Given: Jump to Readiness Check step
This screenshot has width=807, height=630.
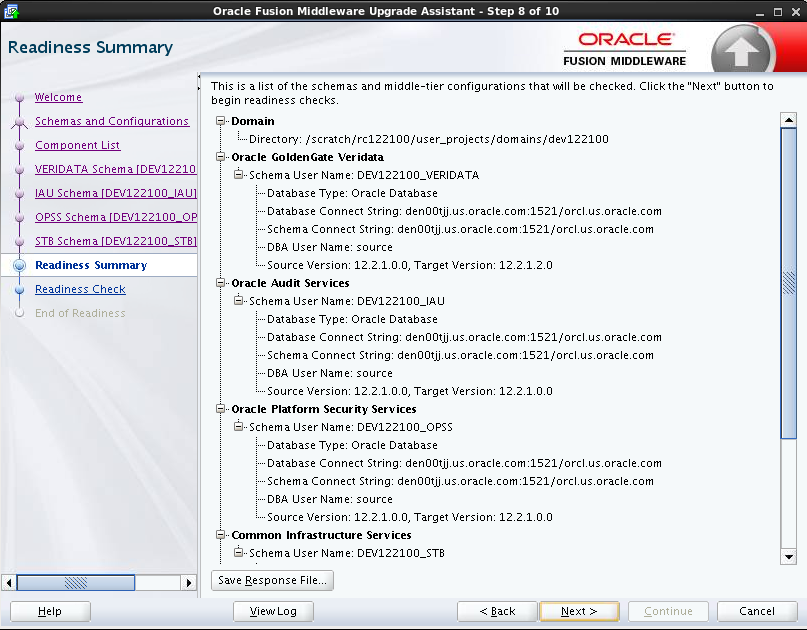Looking at the screenshot, I should [80, 289].
